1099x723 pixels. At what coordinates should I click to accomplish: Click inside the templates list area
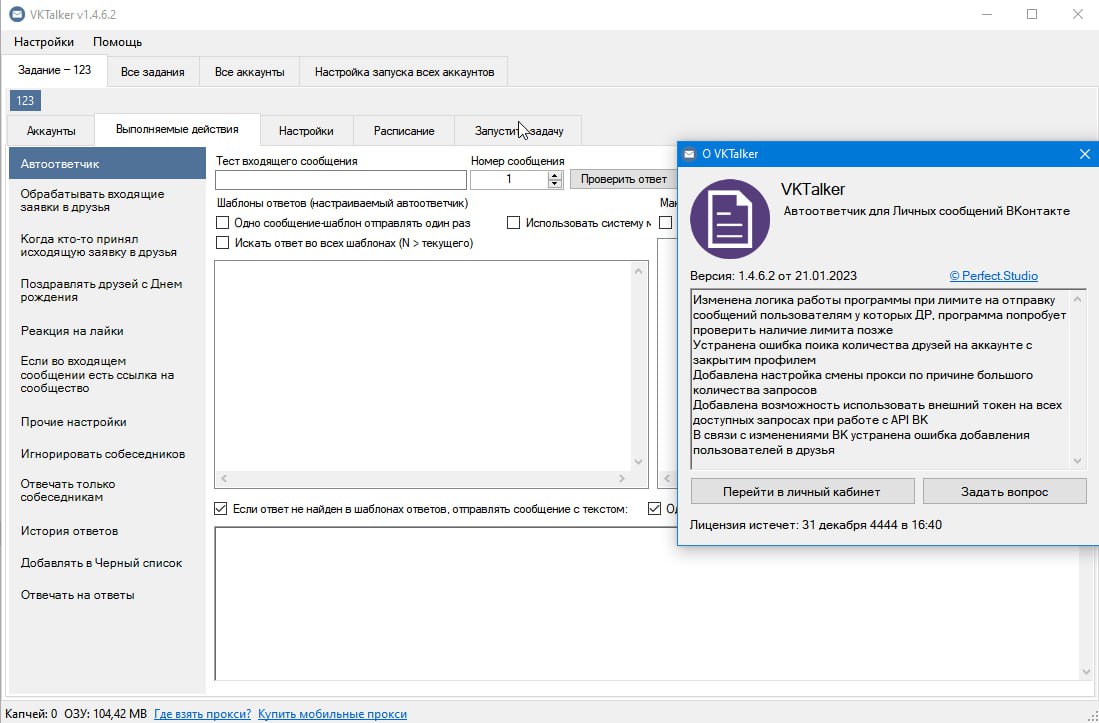(423, 364)
